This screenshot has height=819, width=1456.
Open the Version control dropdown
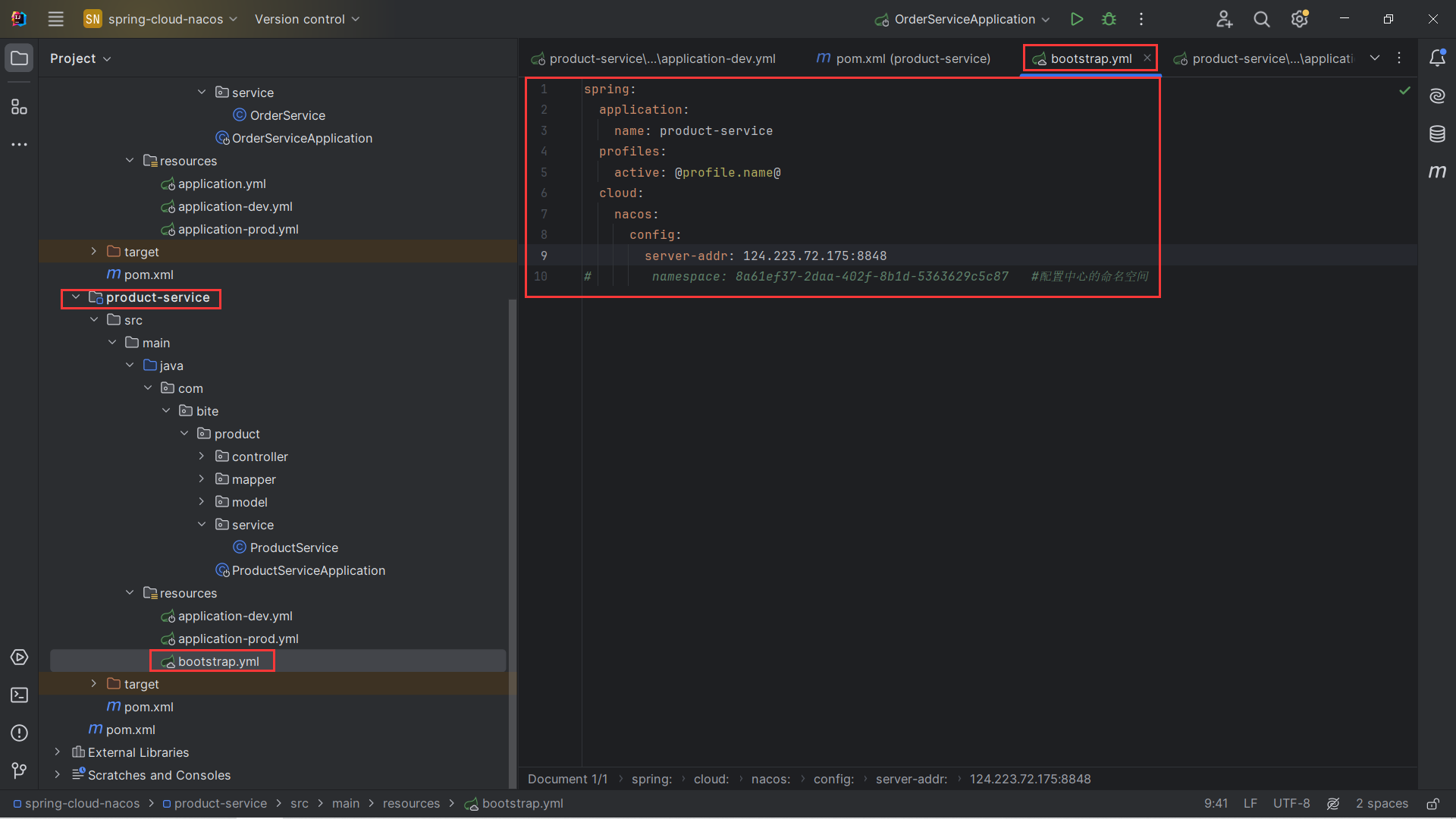(x=307, y=19)
